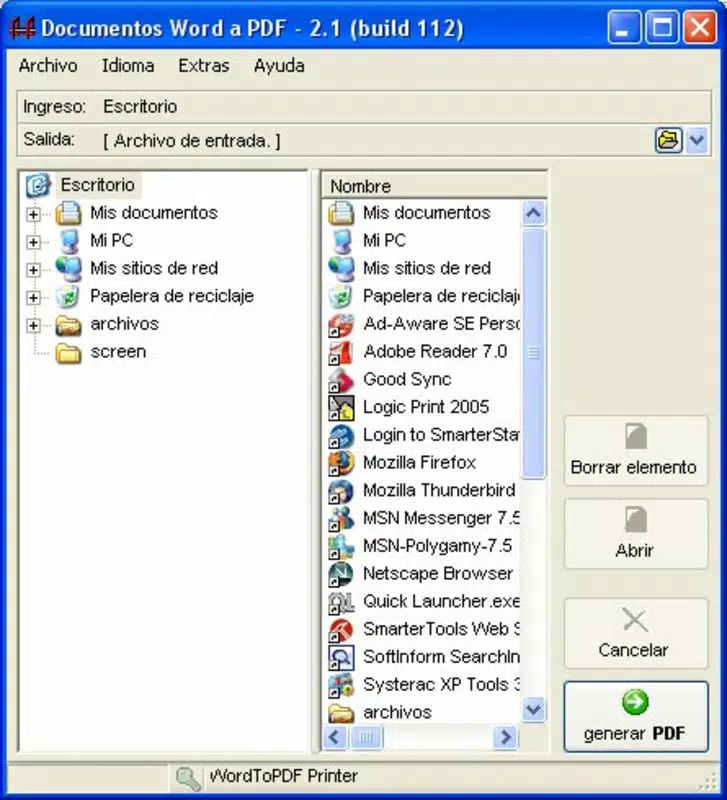Select Mis sitios de red in Nombre list
This screenshot has height=800, width=727.
(427, 268)
